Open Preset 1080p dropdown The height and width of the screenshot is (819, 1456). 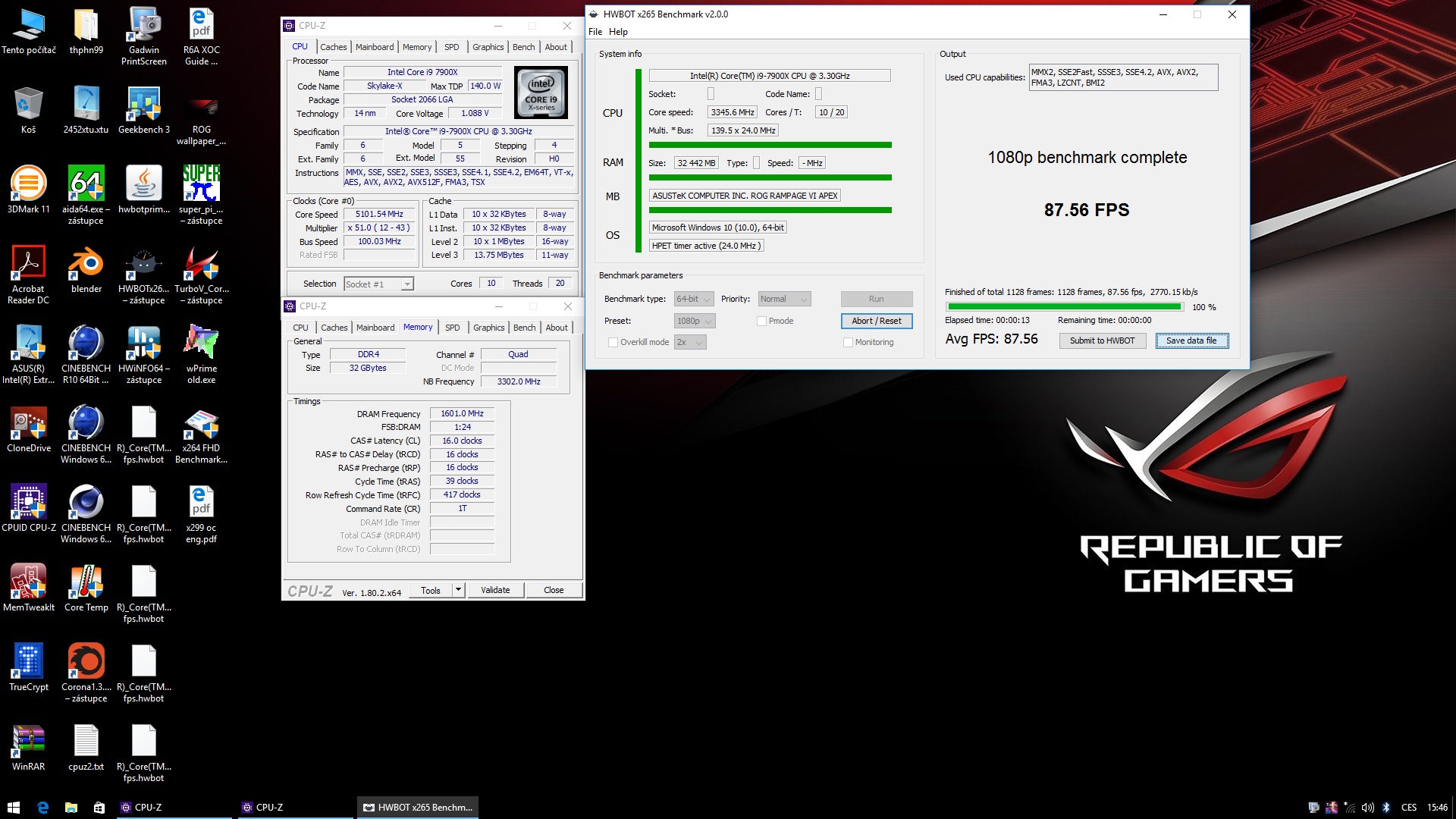coord(694,321)
